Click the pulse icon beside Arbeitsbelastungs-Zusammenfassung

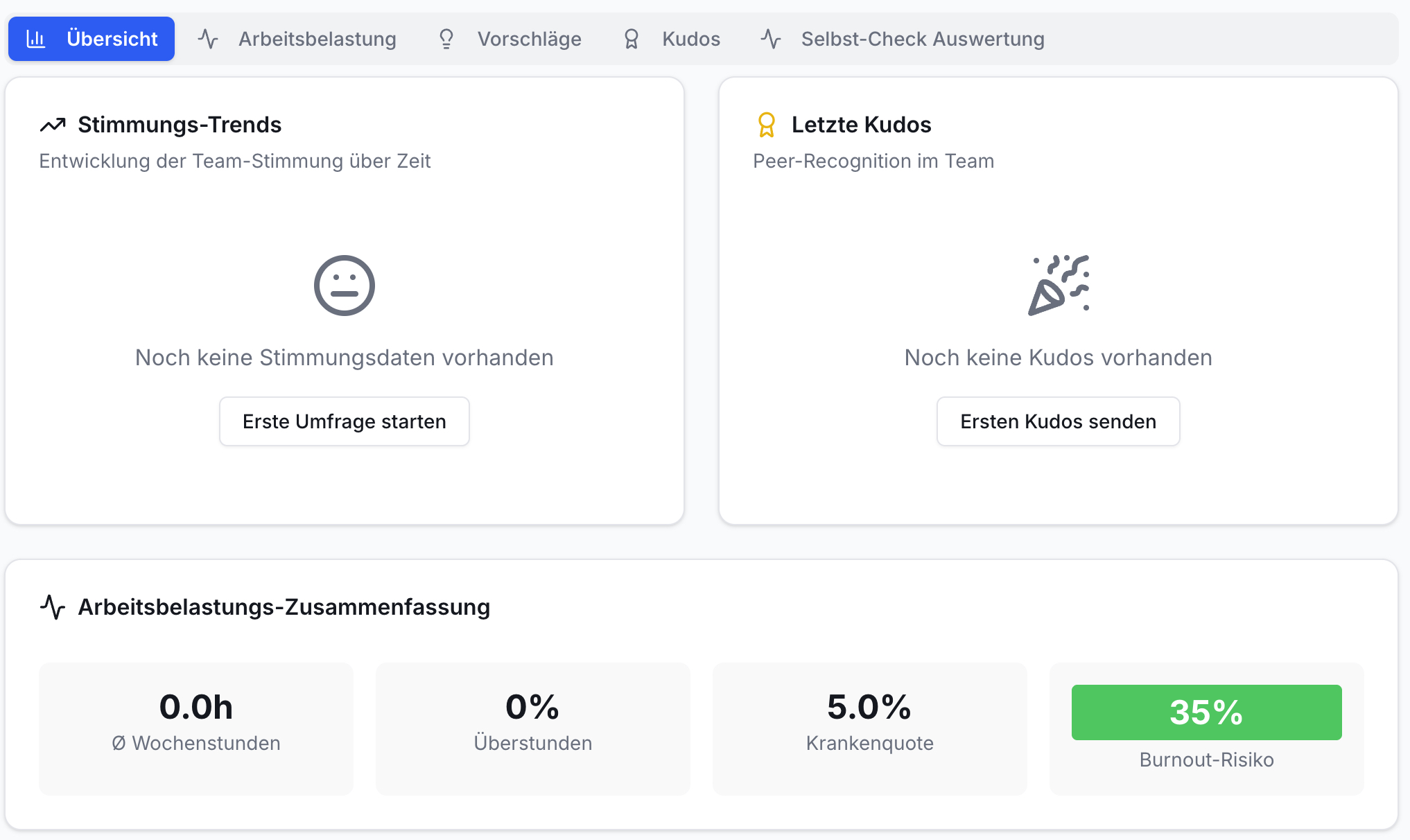click(x=53, y=607)
